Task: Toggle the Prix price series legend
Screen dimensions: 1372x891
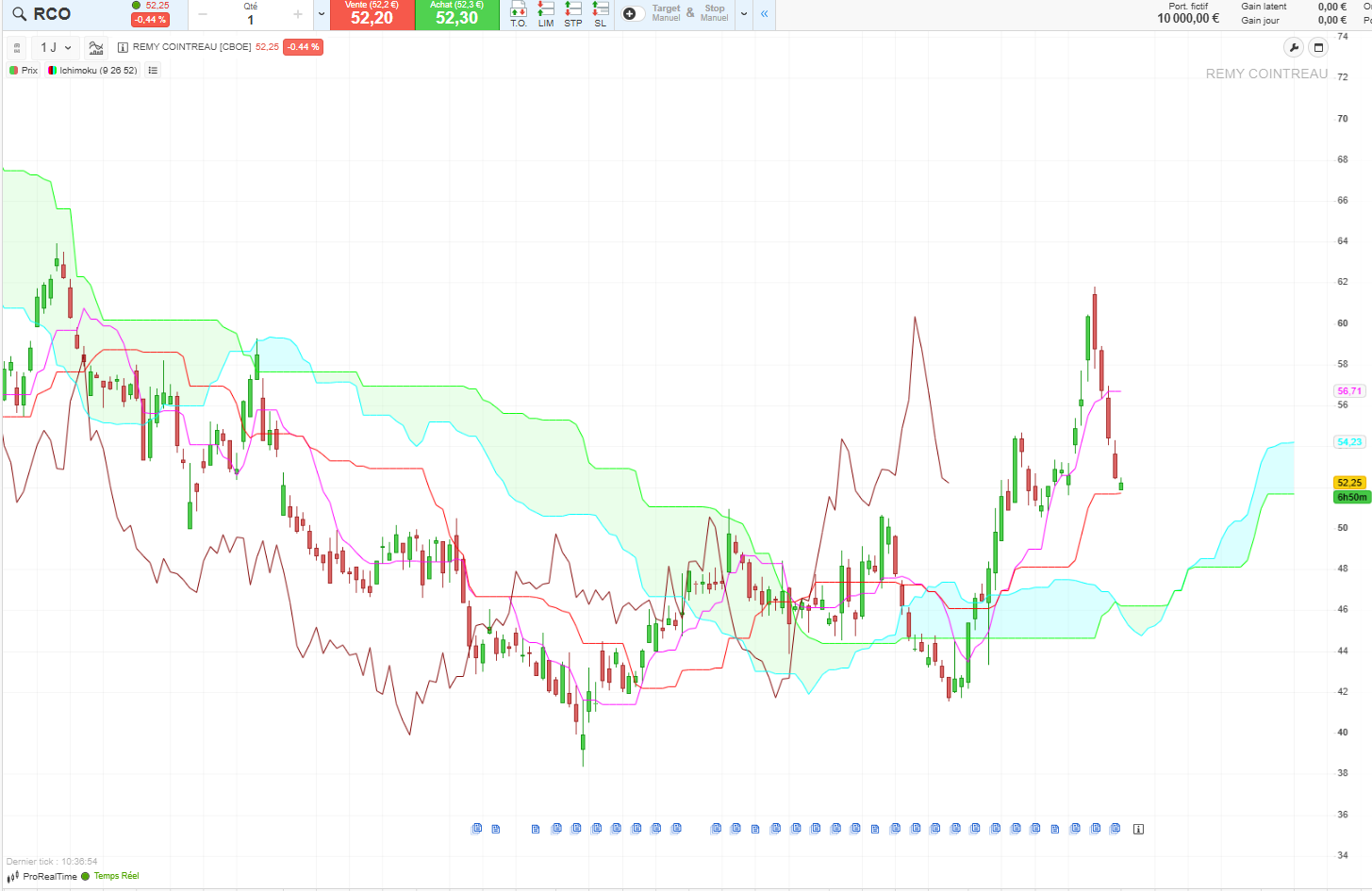Action: (x=24, y=71)
